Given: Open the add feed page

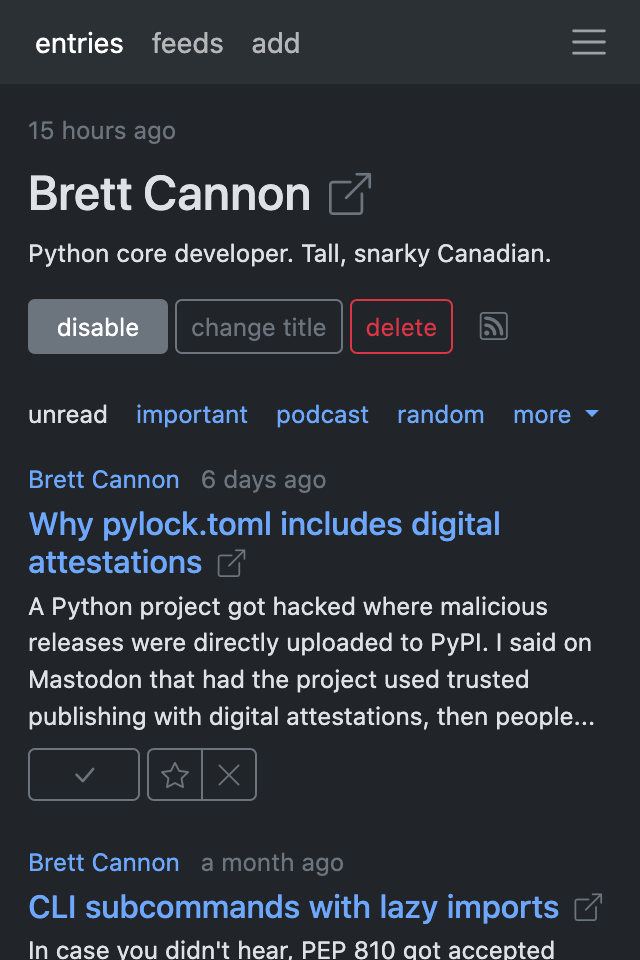Looking at the screenshot, I should point(275,43).
